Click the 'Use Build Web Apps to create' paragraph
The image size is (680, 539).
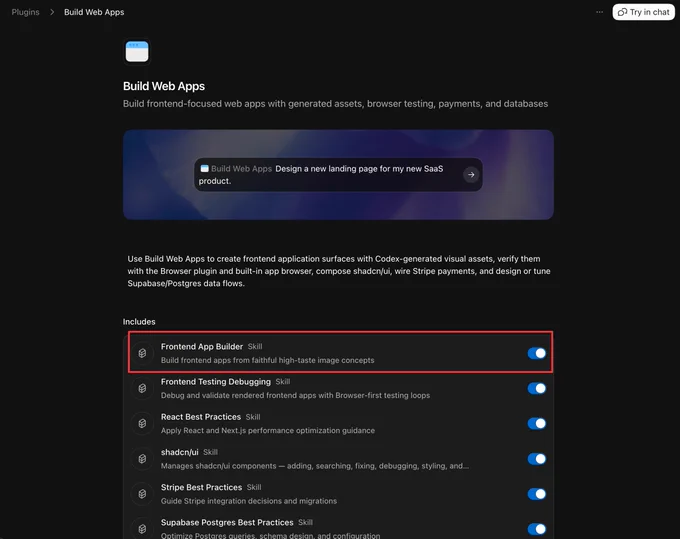tap(339, 271)
